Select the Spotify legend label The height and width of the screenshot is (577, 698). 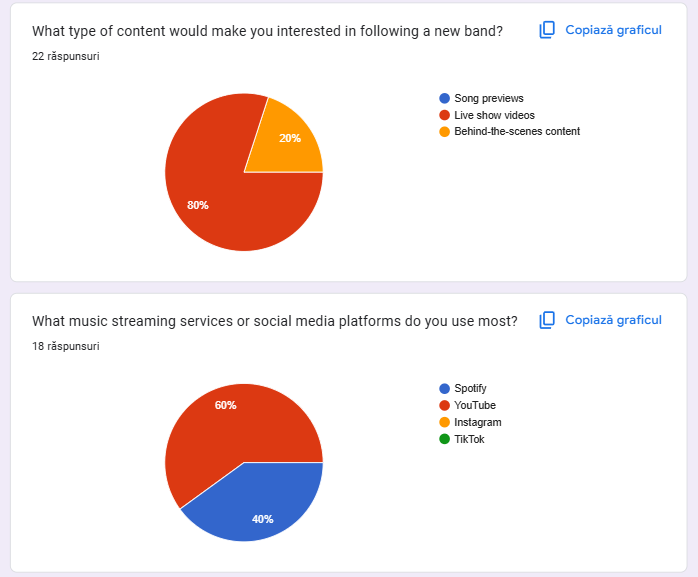point(470,388)
